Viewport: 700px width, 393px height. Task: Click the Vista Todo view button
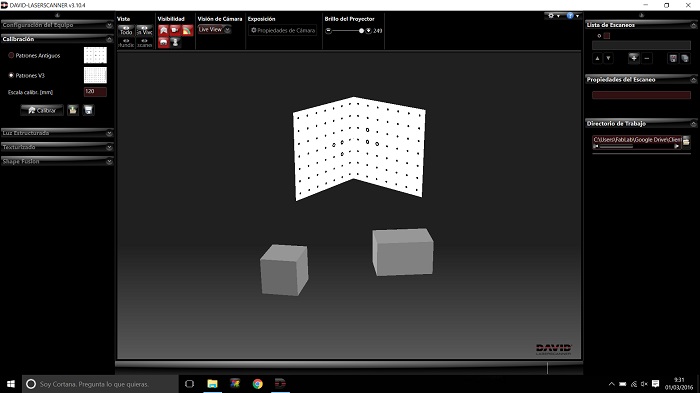click(126, 30)
